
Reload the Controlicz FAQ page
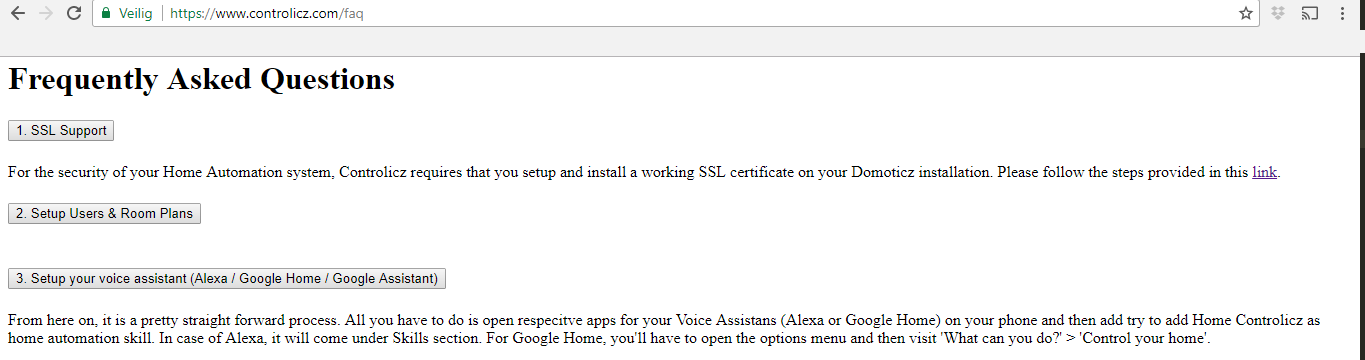(74, 14)
